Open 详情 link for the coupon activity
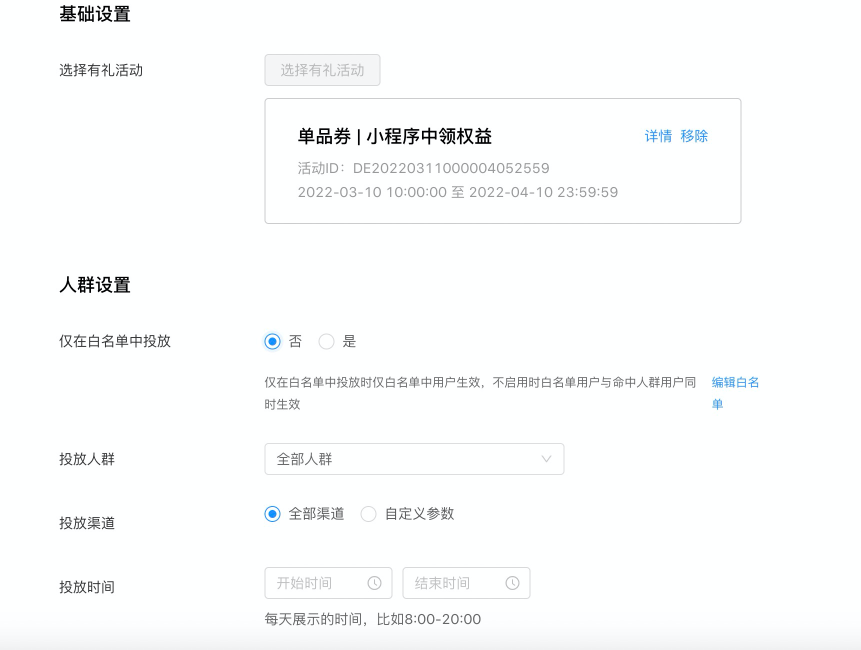 click(x=658, y=136)
